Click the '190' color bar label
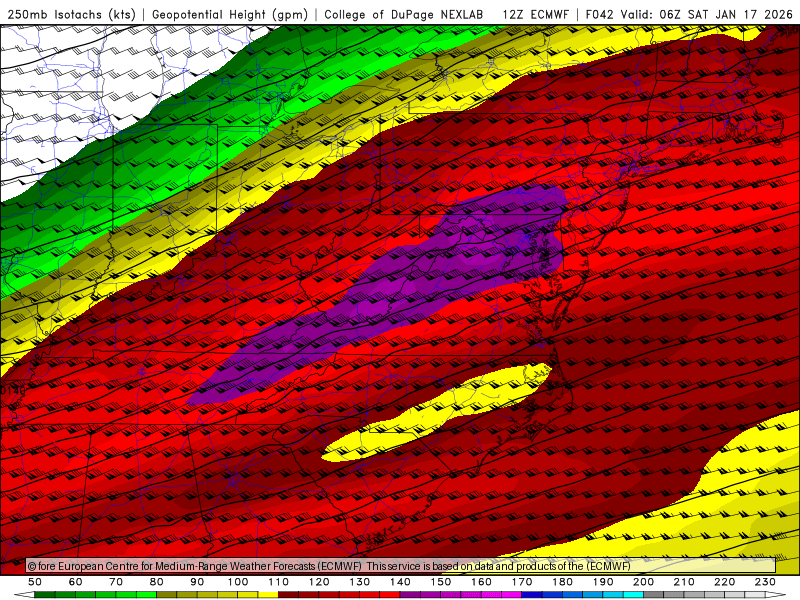 [604, 582]
